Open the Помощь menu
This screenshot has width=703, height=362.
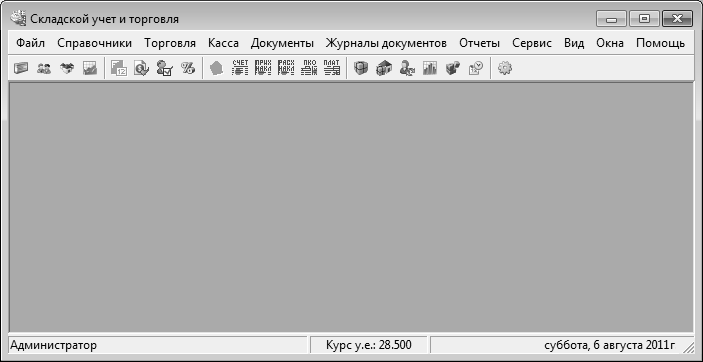(660, 44)
